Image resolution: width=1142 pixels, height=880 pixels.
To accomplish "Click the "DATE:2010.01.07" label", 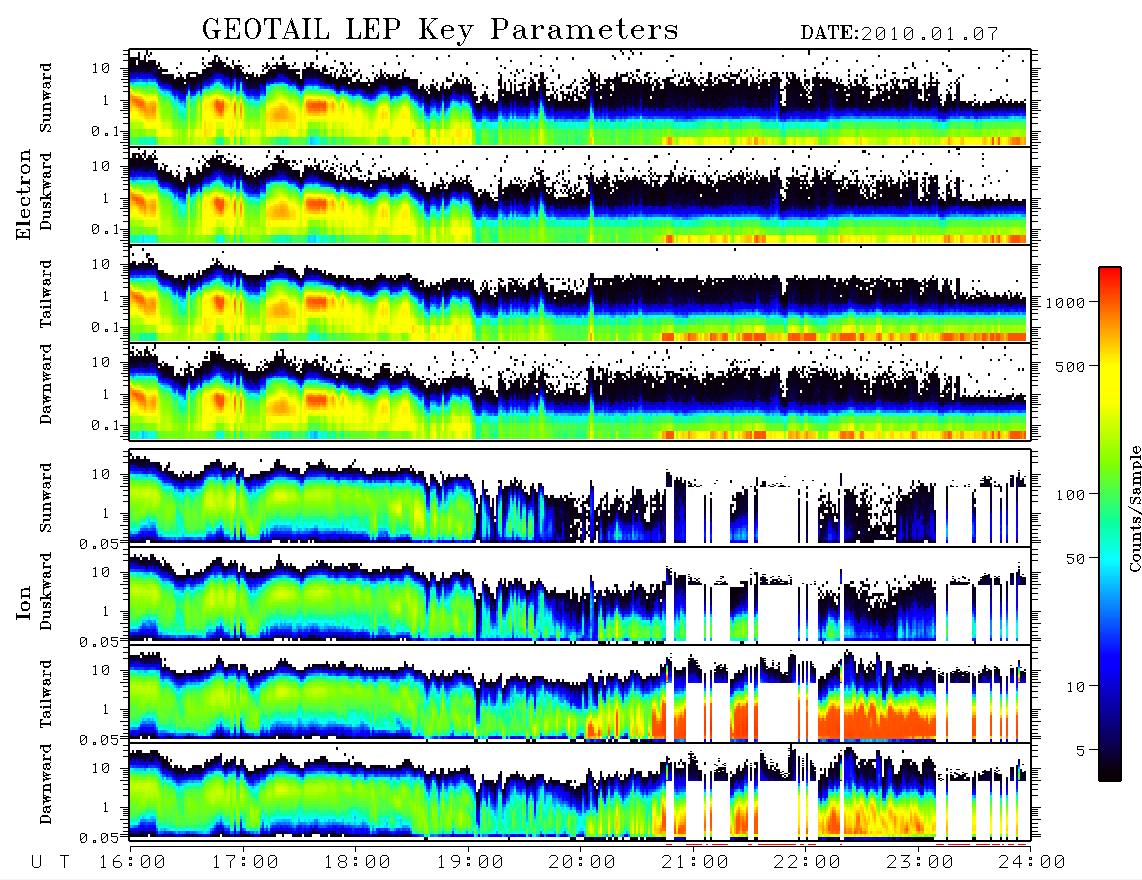I will point(899,34).
